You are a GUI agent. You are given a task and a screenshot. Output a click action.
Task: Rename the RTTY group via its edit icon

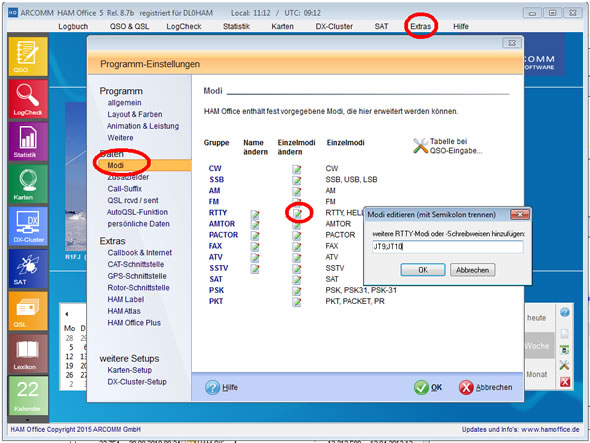[x=255, y=214]
